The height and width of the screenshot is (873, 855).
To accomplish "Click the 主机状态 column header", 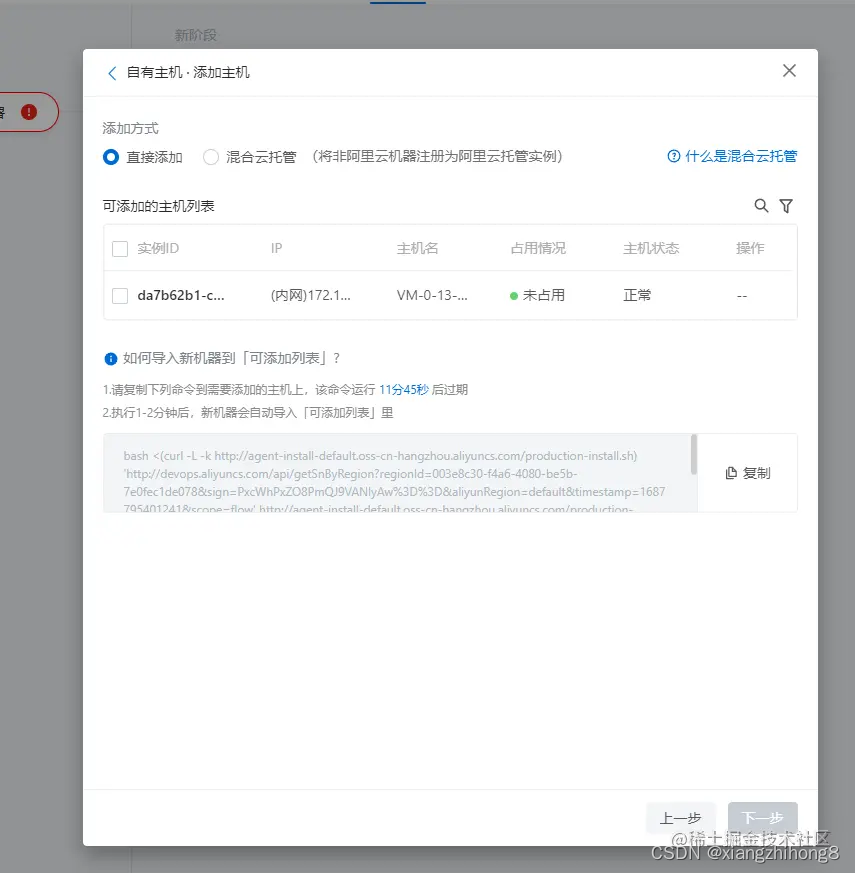I will 651,248.
